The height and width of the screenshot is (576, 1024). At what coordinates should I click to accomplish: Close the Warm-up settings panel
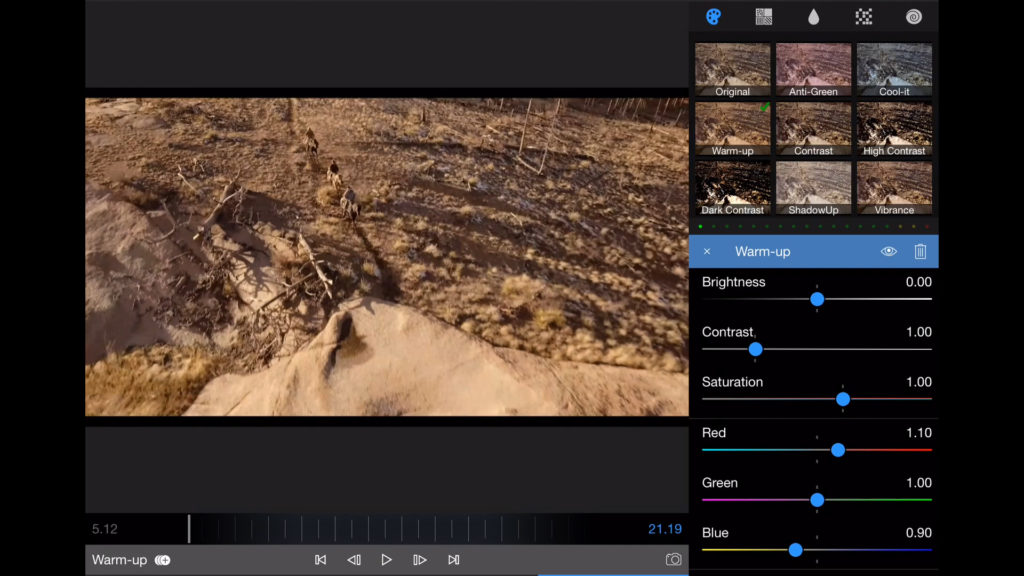coord(707,252)
